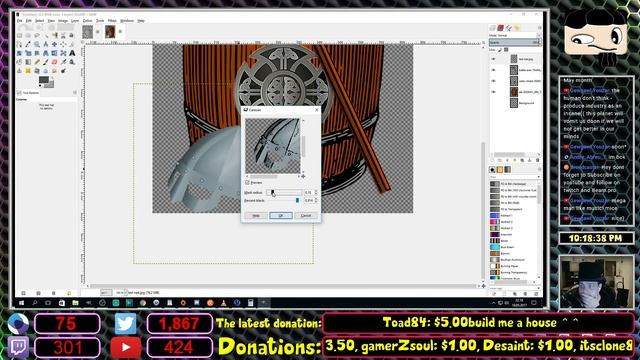Click OK in the Cartoon dialog
The width and height of the screenshot is (640, 360).
point(281,215)
